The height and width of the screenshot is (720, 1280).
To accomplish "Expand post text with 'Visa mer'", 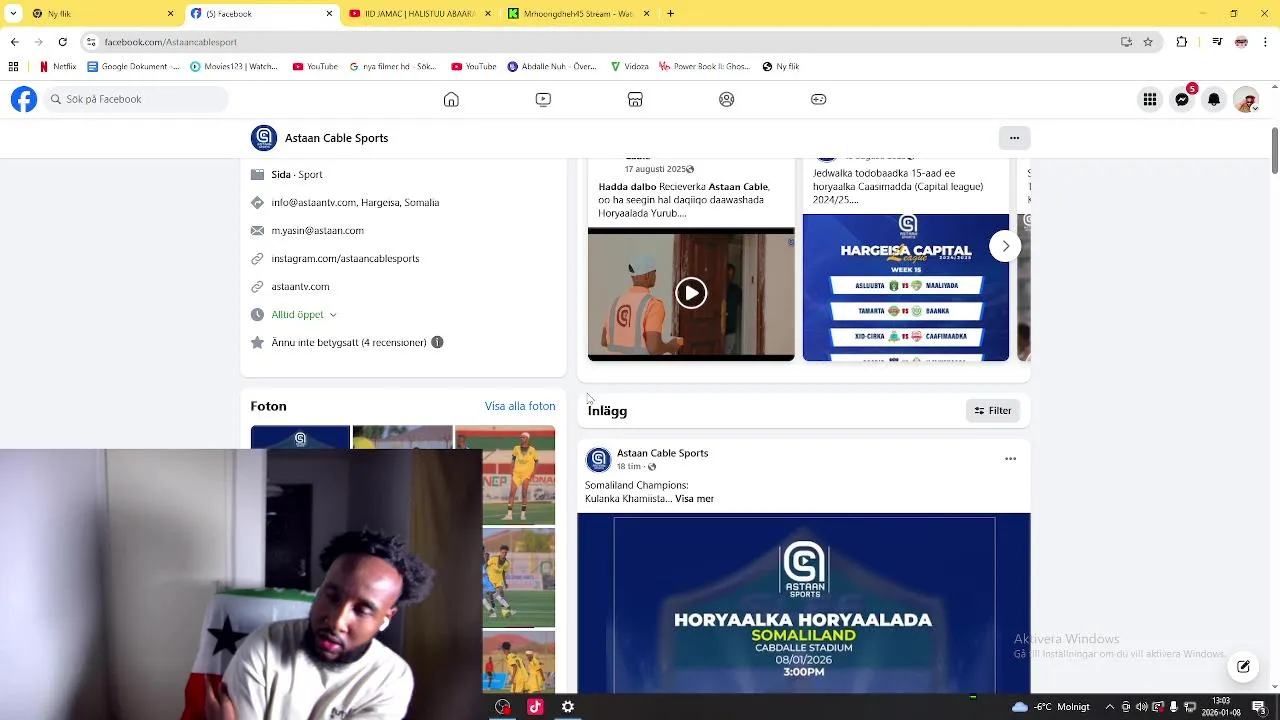I will [694, 499].
